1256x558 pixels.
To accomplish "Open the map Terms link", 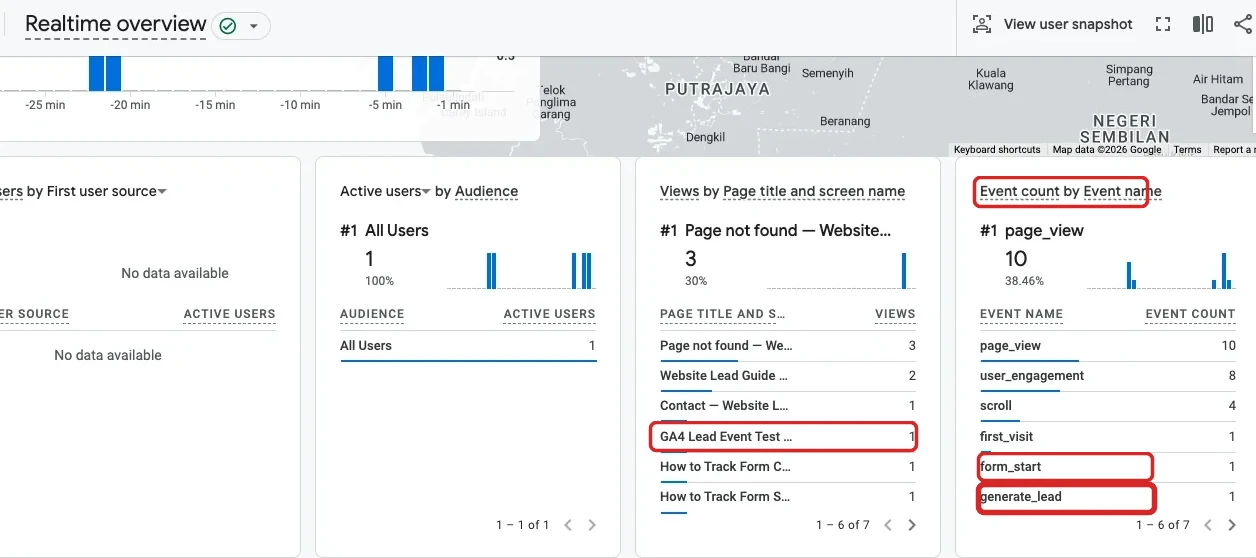I will [x=1187, y=150].
